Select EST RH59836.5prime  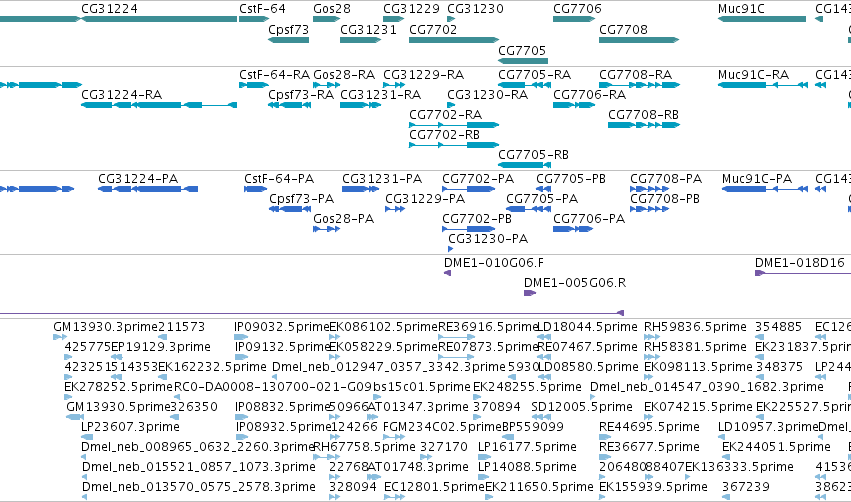651,337
